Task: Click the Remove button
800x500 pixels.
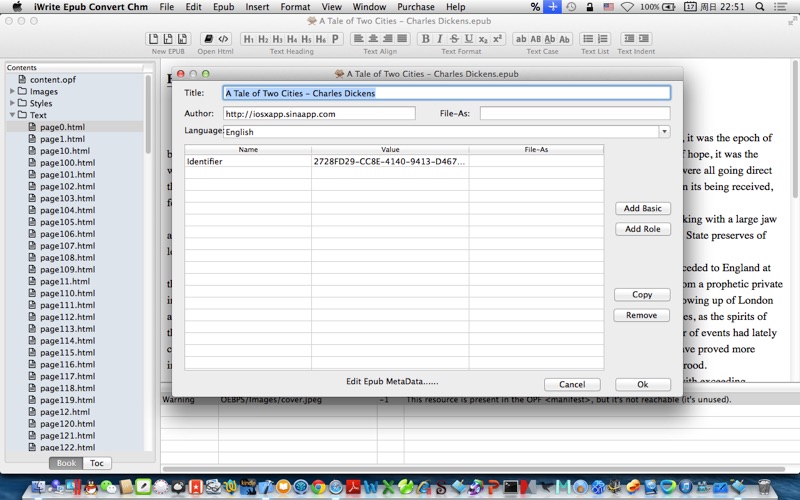Action: pyautogui.click(x=641, y=315)
